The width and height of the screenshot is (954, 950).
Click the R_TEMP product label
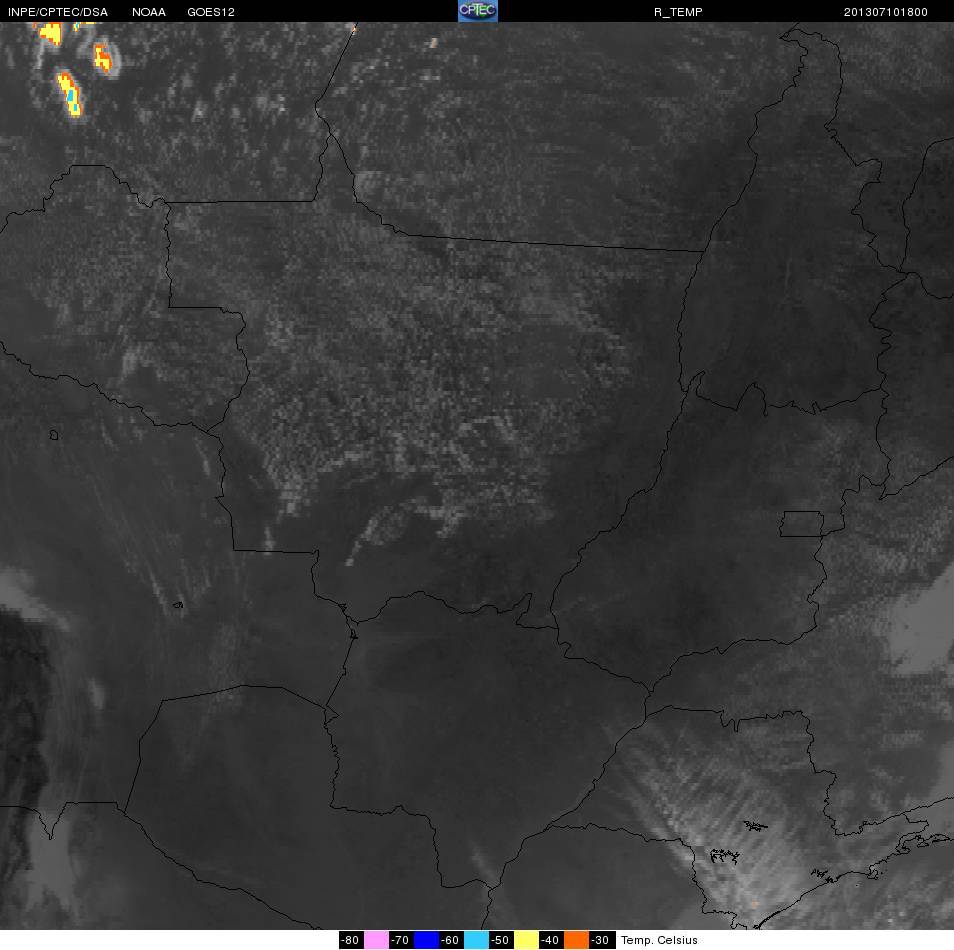678,12
